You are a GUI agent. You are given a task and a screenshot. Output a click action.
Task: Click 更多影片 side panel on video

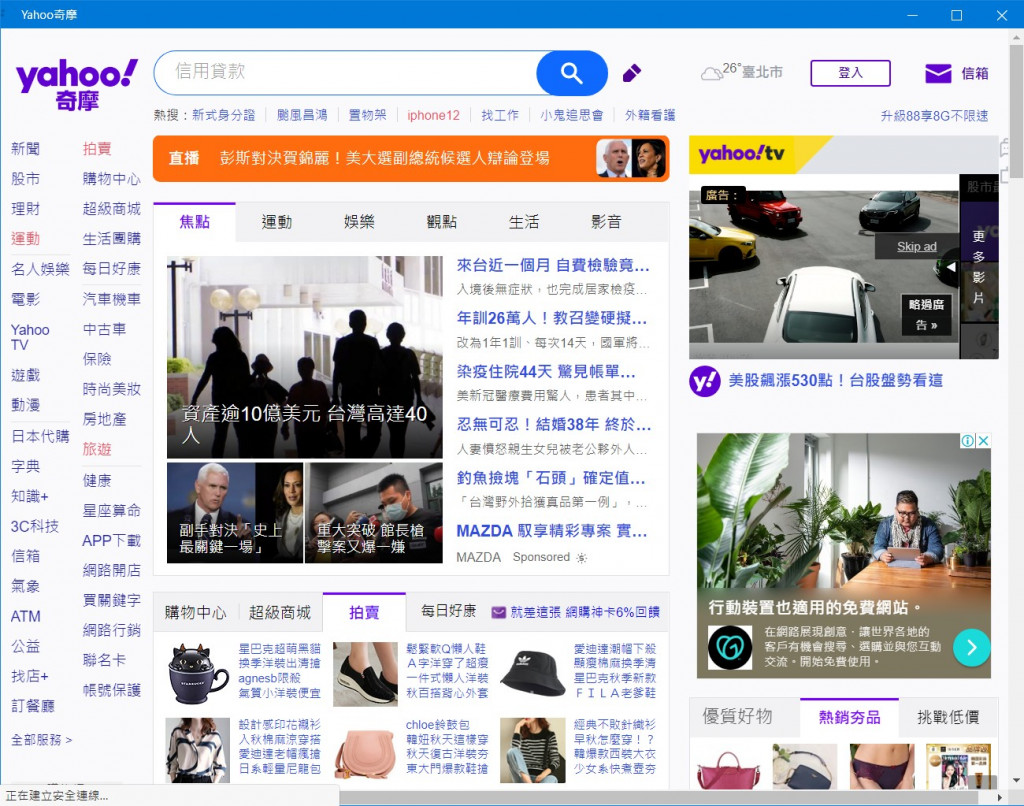point(979,266)
